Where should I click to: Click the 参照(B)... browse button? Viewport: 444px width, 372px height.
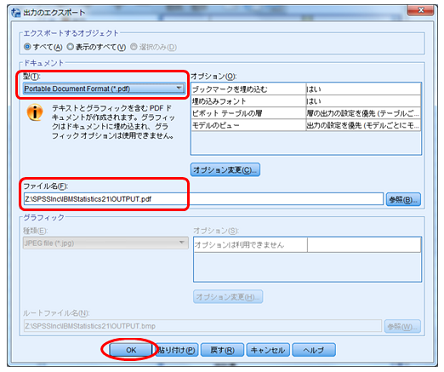pos(403,200)
